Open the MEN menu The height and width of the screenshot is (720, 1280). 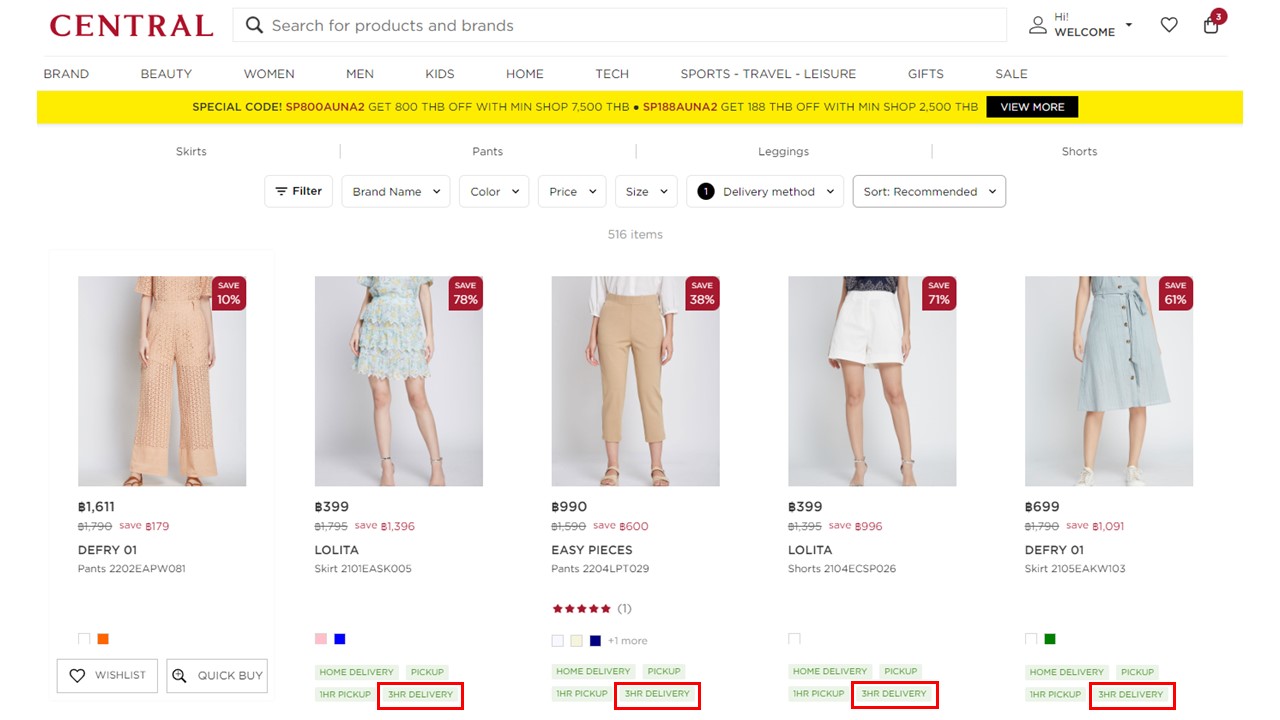tap(360, 74)
